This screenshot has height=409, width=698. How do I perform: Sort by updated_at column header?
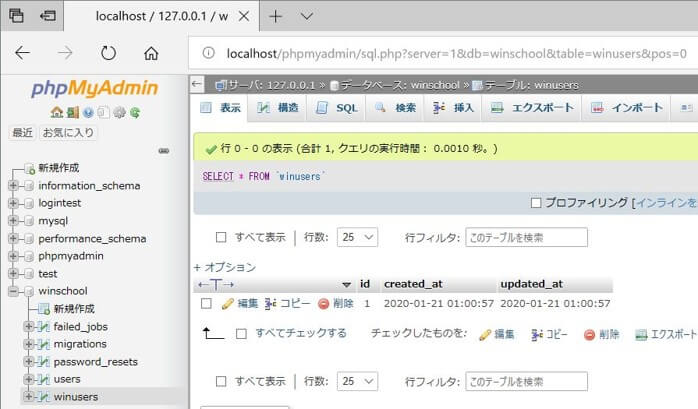pyautogui.click(x=532, y=284)
